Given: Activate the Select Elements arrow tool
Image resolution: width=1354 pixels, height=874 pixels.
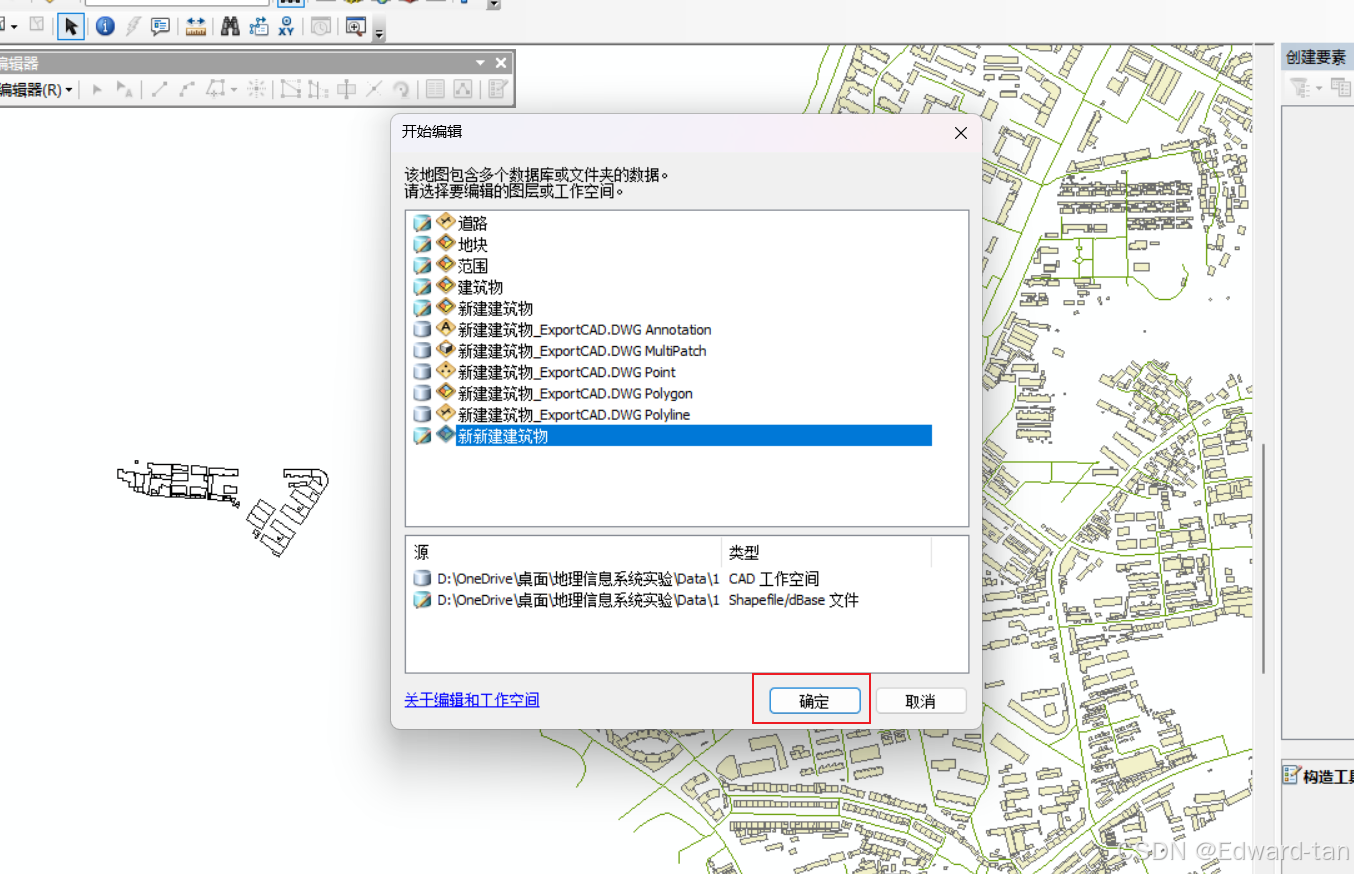Looking at the screenshot, I should tap(70, 27).
